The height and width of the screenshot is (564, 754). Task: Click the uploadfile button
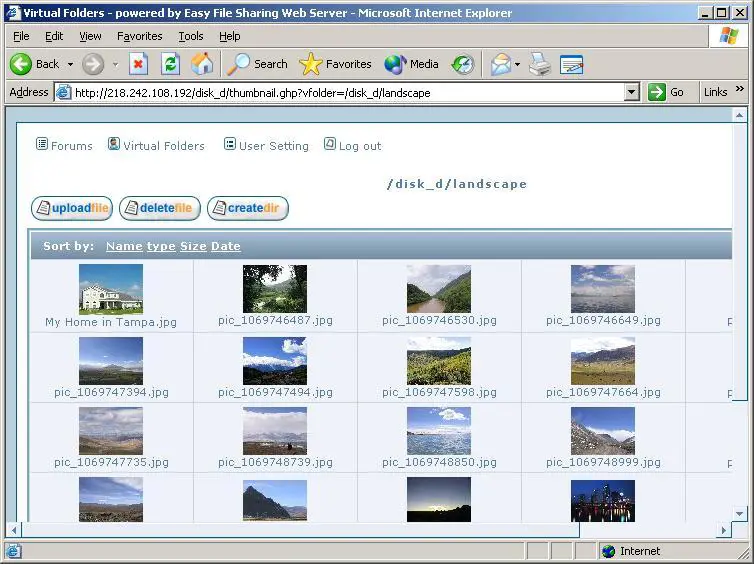point(72,208)
